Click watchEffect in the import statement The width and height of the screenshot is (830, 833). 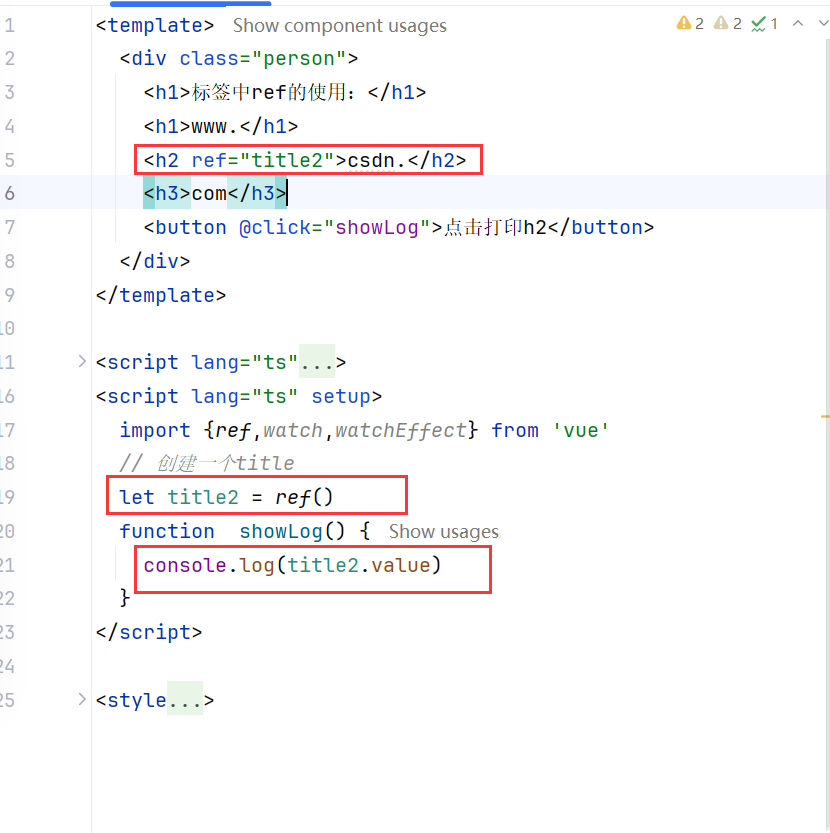pyautogui.click(x=401, y=430)
